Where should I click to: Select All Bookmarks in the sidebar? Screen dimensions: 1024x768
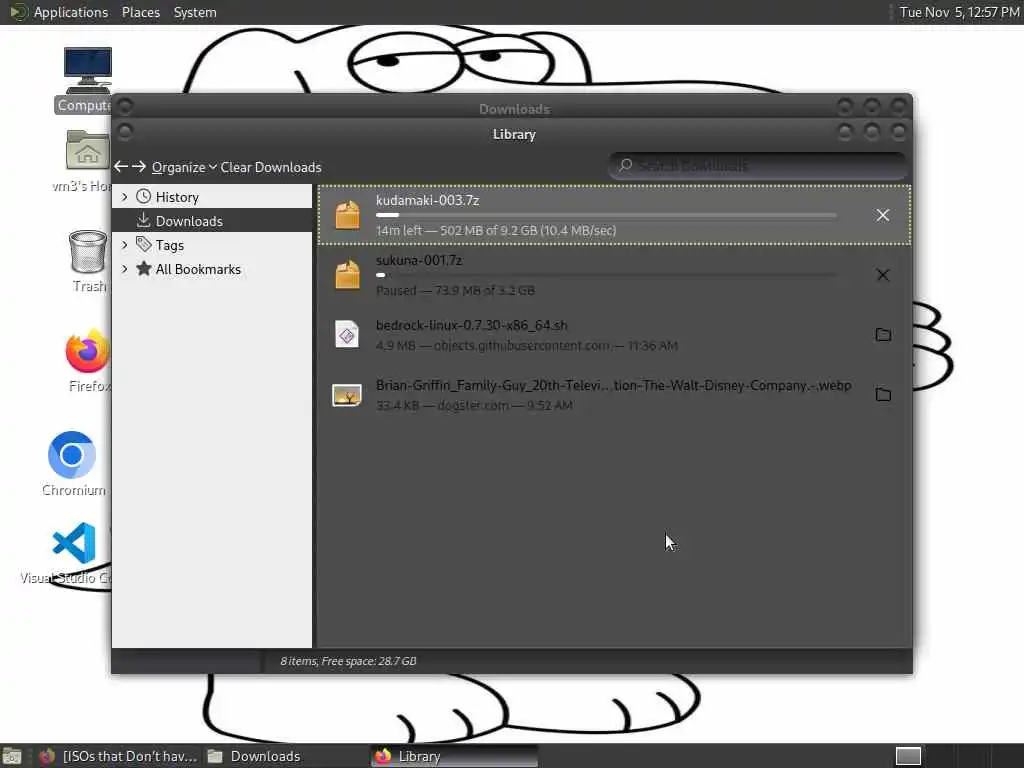coord(212,269)
